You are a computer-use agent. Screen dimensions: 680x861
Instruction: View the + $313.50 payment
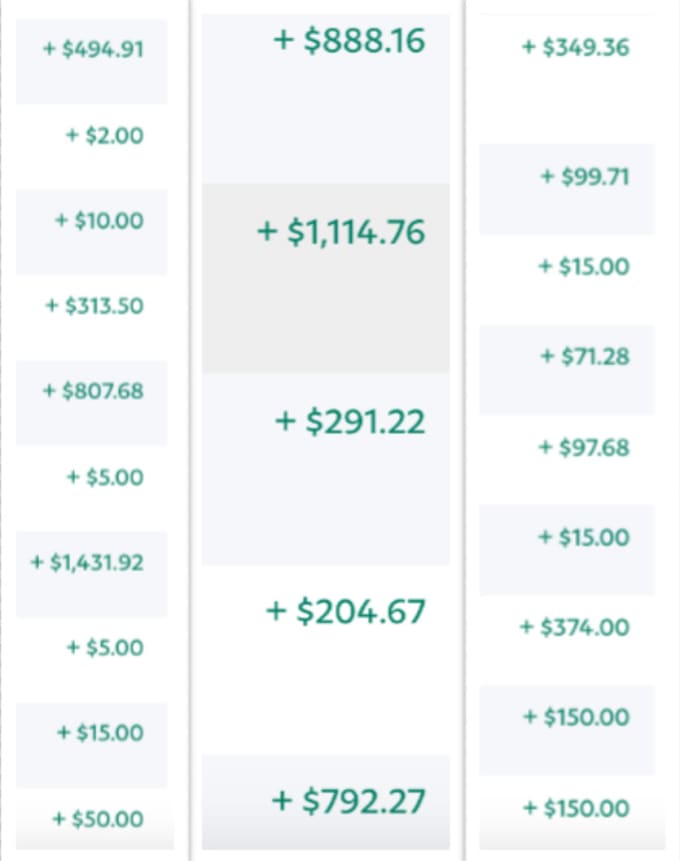click(x=94, y=306)
